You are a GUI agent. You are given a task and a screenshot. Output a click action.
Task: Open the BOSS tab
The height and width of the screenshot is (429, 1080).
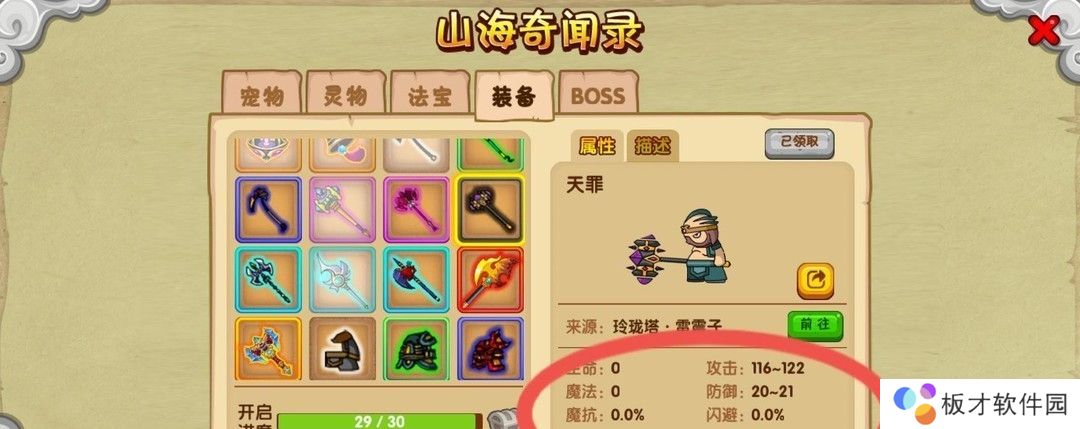(x=598, y=96)
